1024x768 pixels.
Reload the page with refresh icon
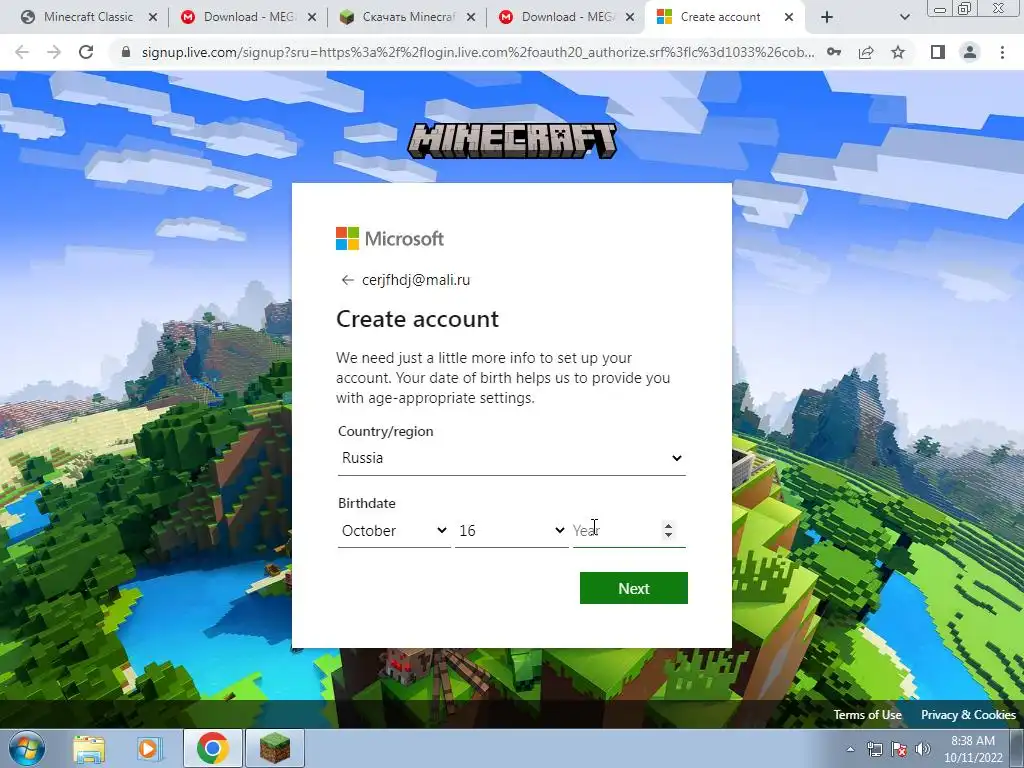click(x=86, y=52)
